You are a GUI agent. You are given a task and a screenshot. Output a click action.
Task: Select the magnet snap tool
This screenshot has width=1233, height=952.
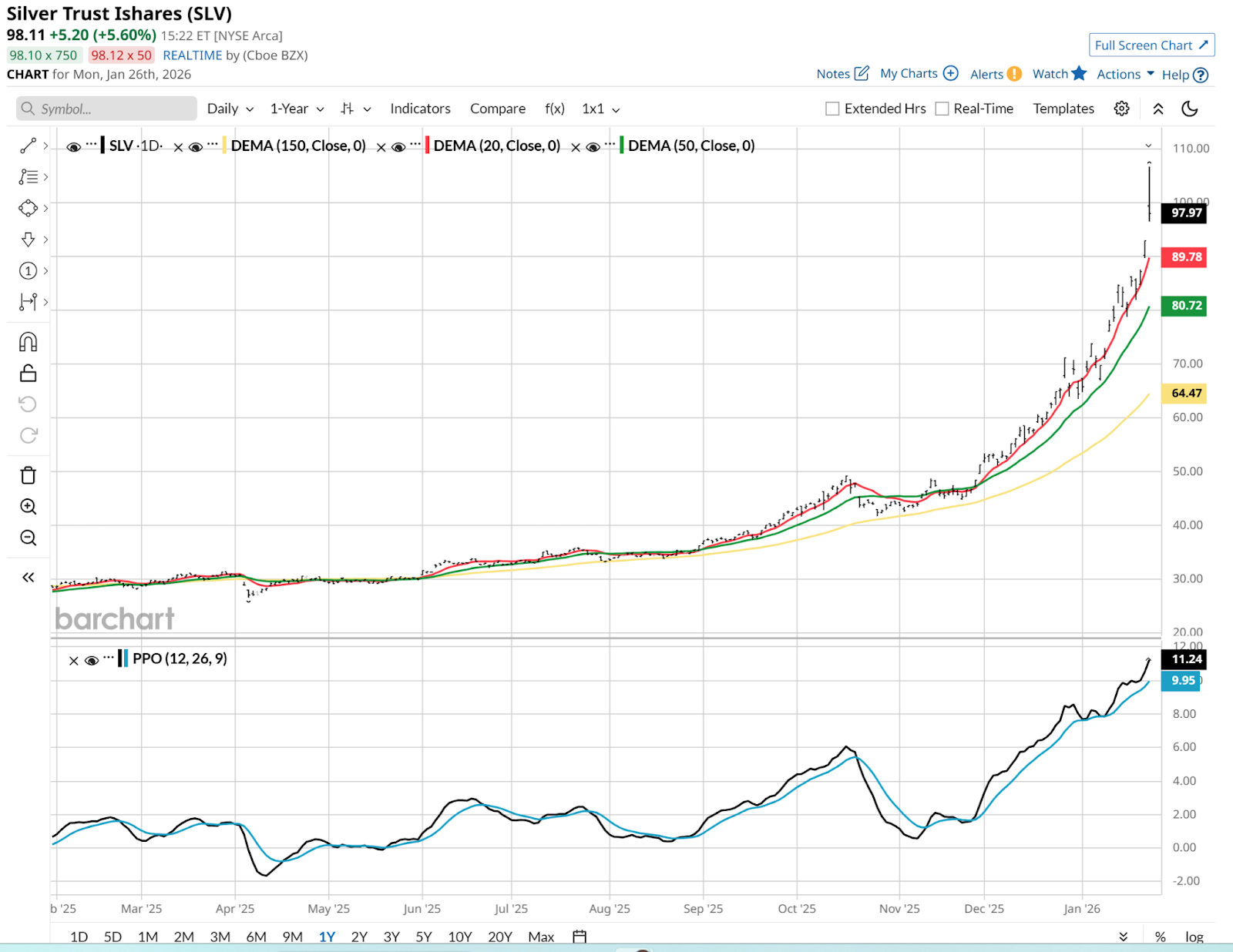tap(28, 342)
